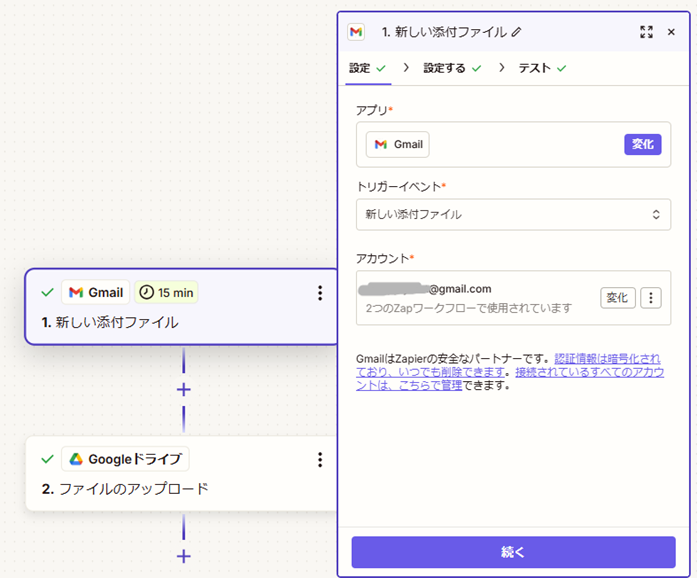Click the Gmail badge on step 1 card
The image size is (697, 578).
point(96,293)
